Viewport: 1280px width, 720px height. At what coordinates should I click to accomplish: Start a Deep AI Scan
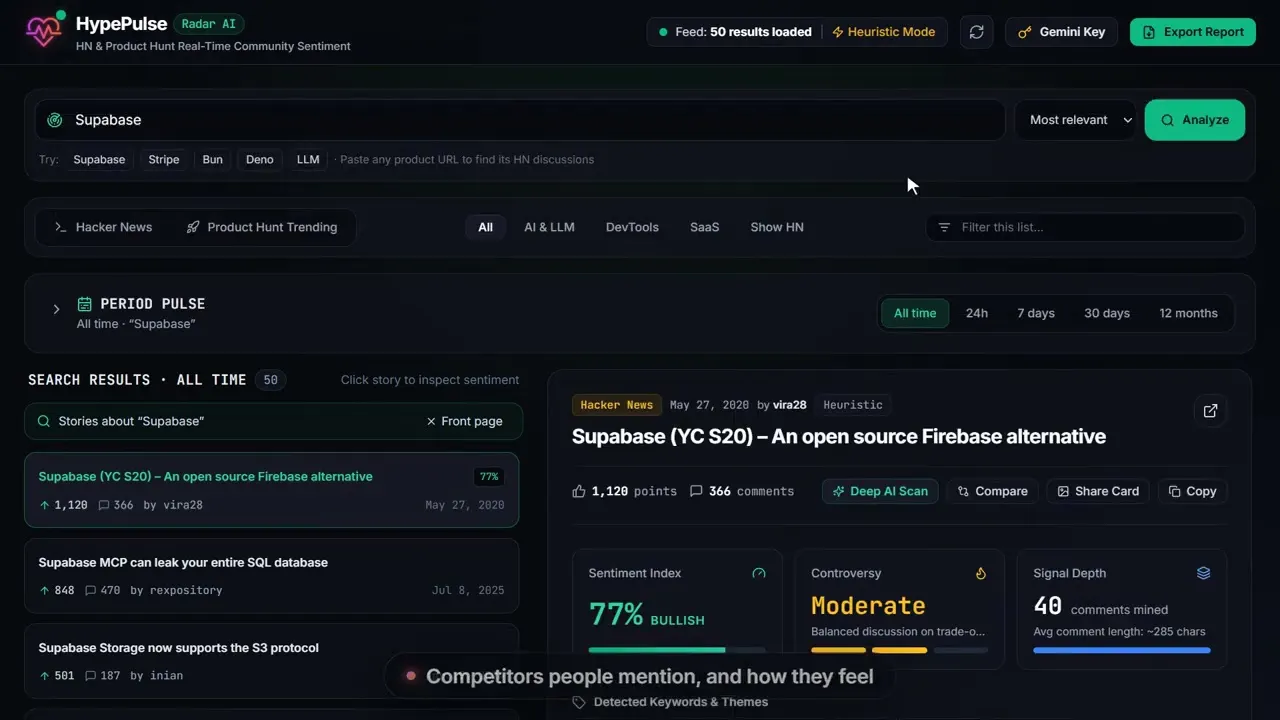(x=880, y=491)
